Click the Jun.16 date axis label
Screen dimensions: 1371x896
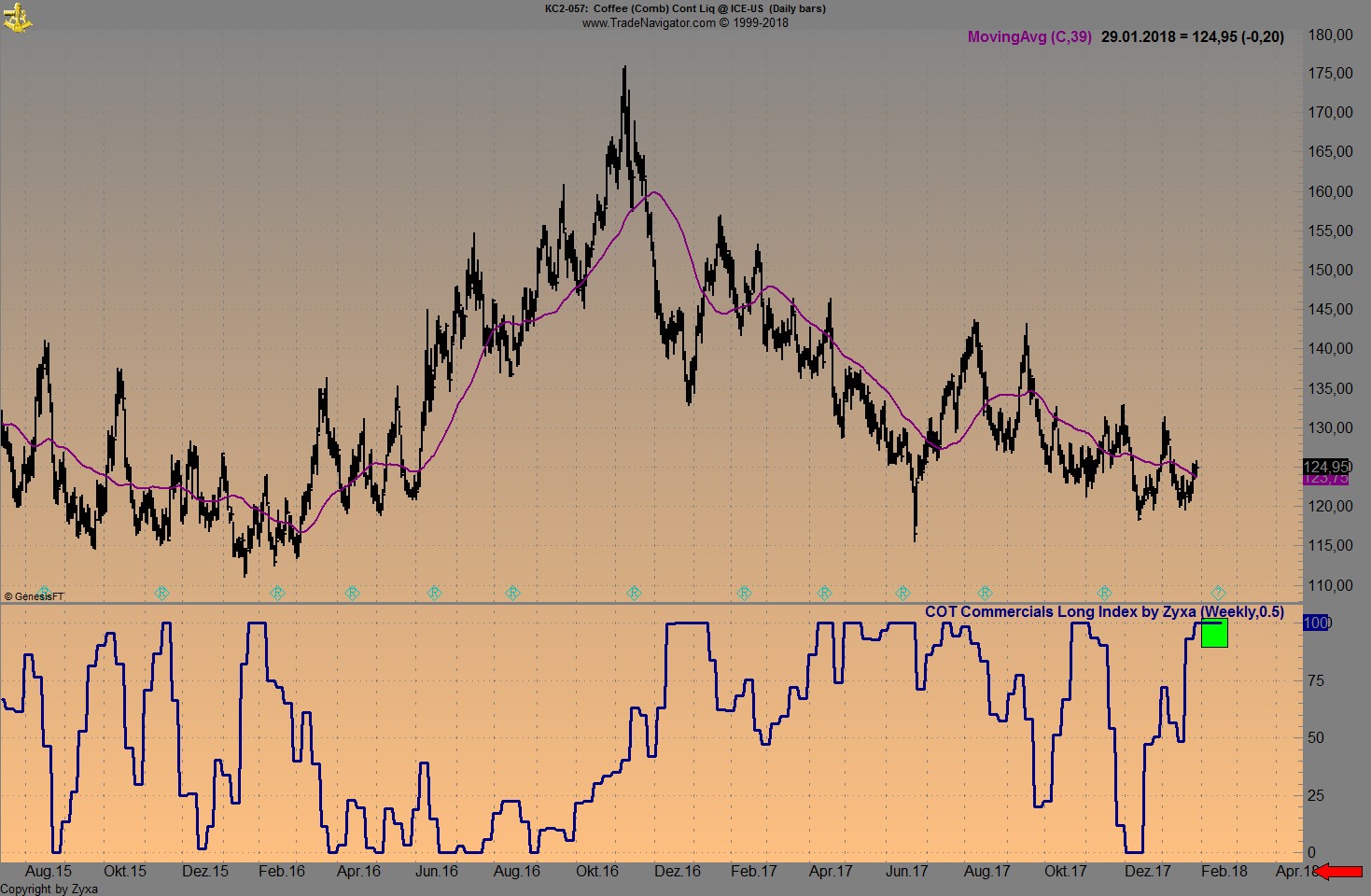pos(437,872)
